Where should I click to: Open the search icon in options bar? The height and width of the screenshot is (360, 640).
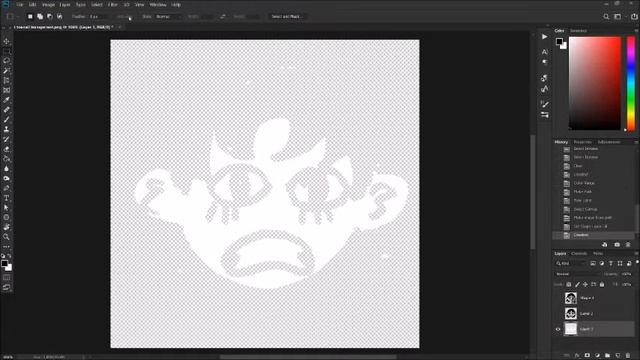[606, 17]
